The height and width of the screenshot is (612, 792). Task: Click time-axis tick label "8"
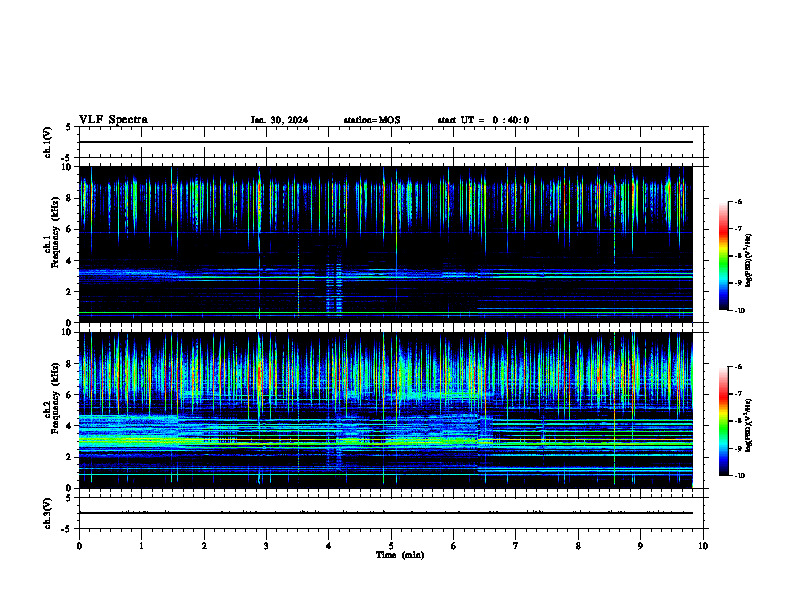578,546
